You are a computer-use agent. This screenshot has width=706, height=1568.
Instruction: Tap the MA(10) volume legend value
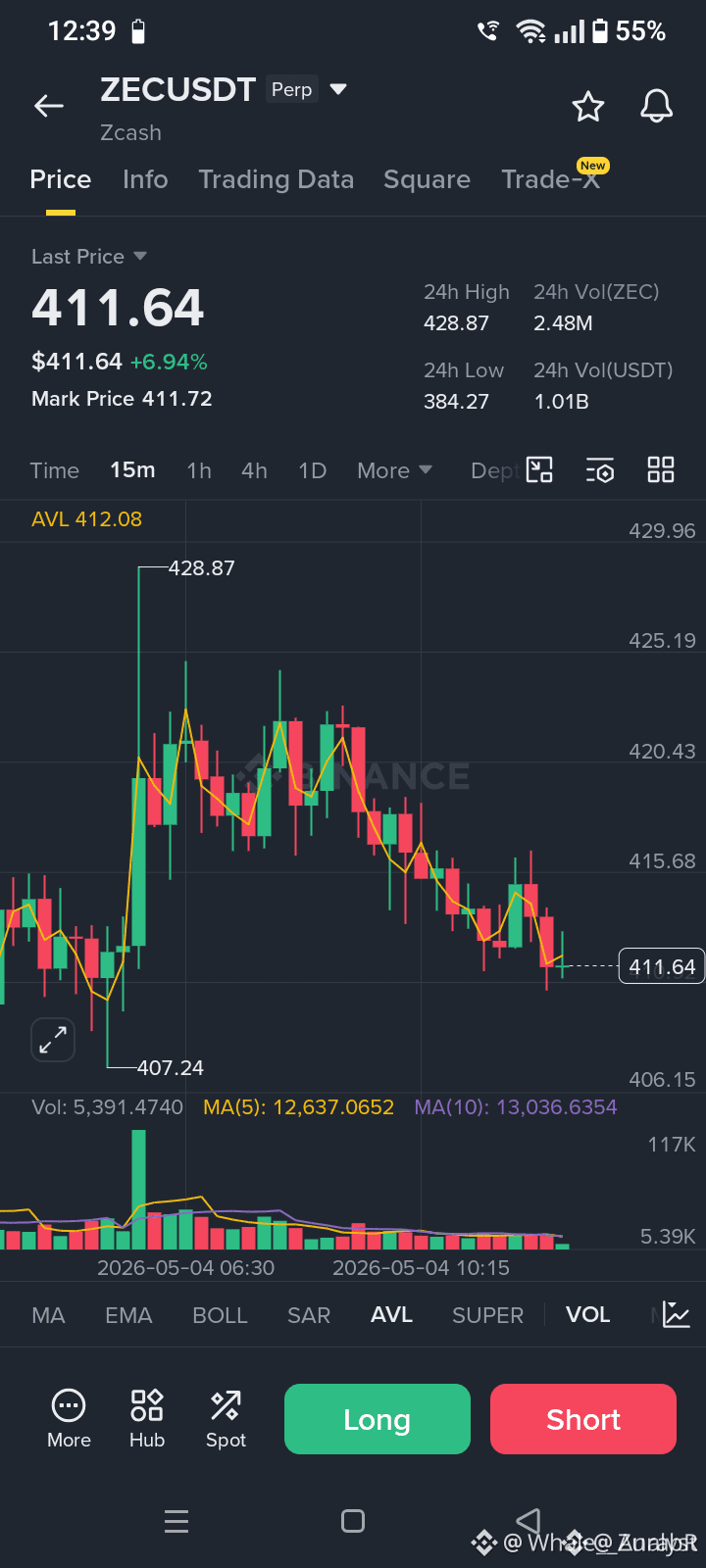pyautogui.click(x=516, y=1107)
